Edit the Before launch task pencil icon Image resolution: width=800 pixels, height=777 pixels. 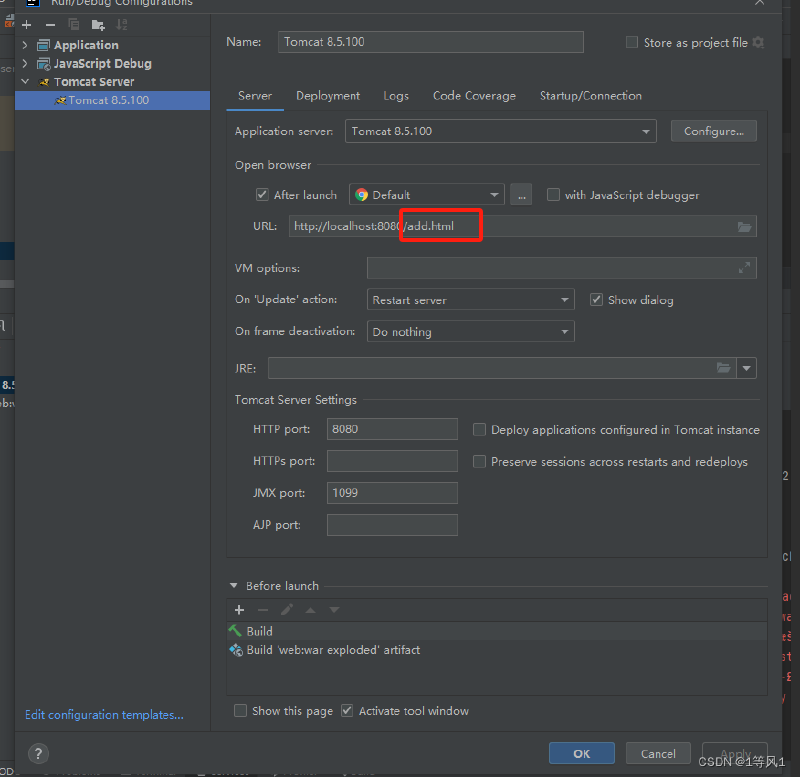287,610
